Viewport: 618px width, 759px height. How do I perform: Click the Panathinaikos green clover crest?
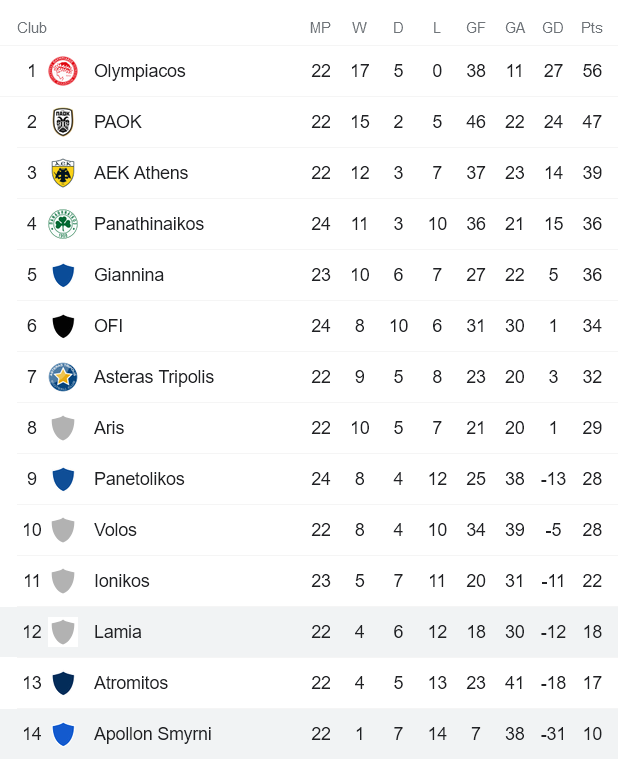pos(63,224)
